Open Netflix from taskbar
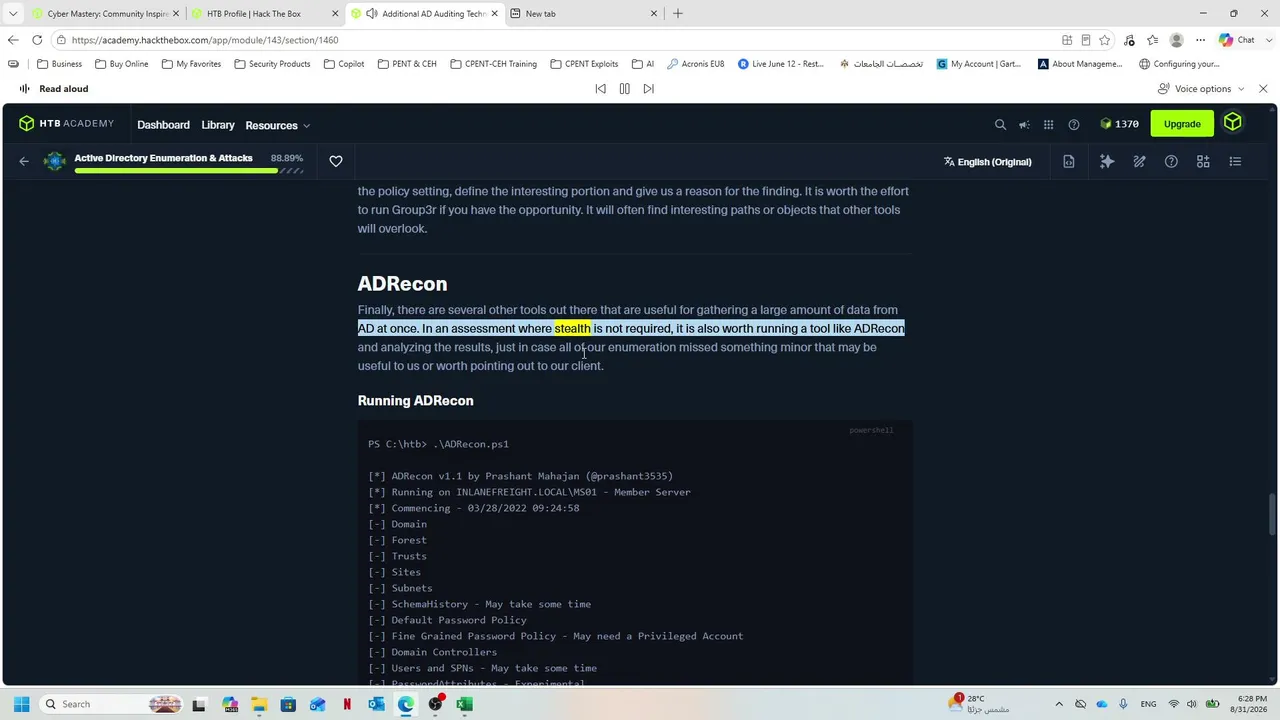This screenshot has height=720, width=1280. (x=347, y=704)
